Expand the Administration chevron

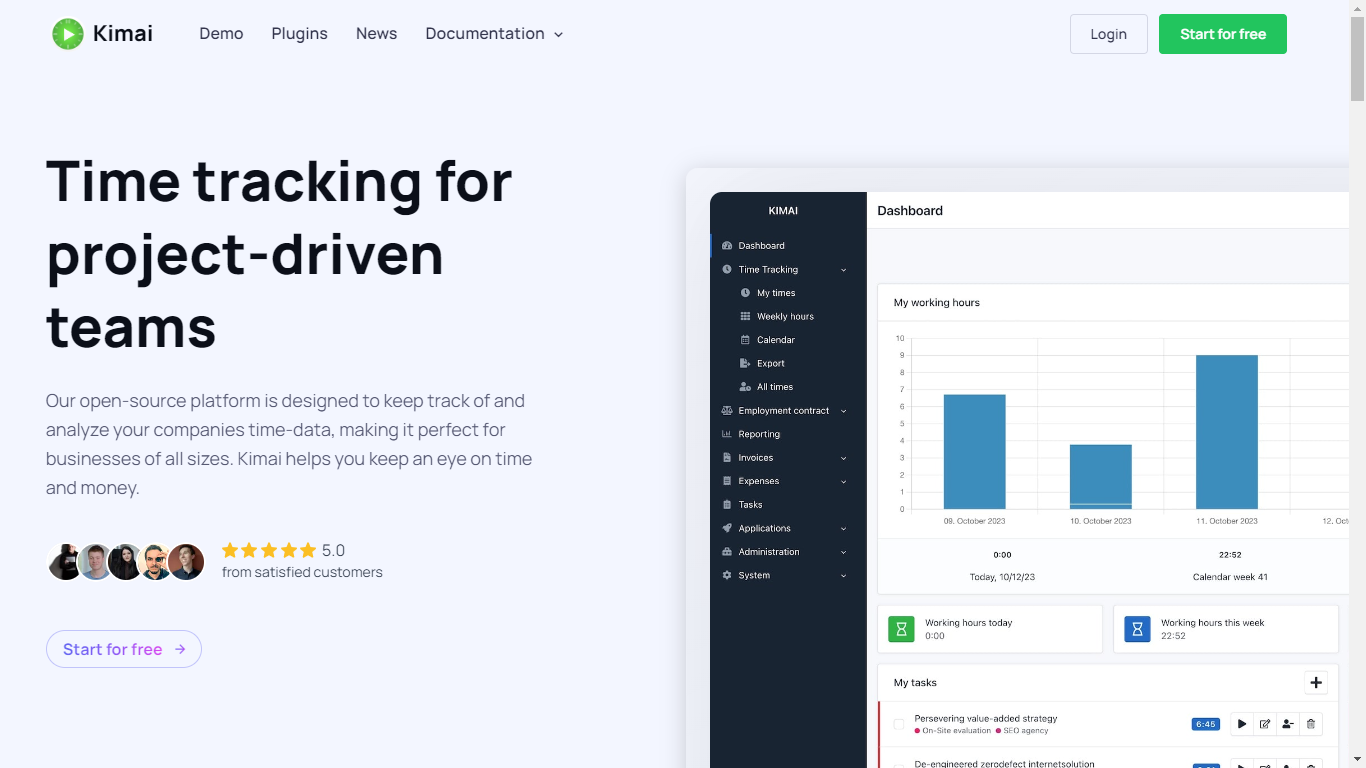tap(844, 552)
